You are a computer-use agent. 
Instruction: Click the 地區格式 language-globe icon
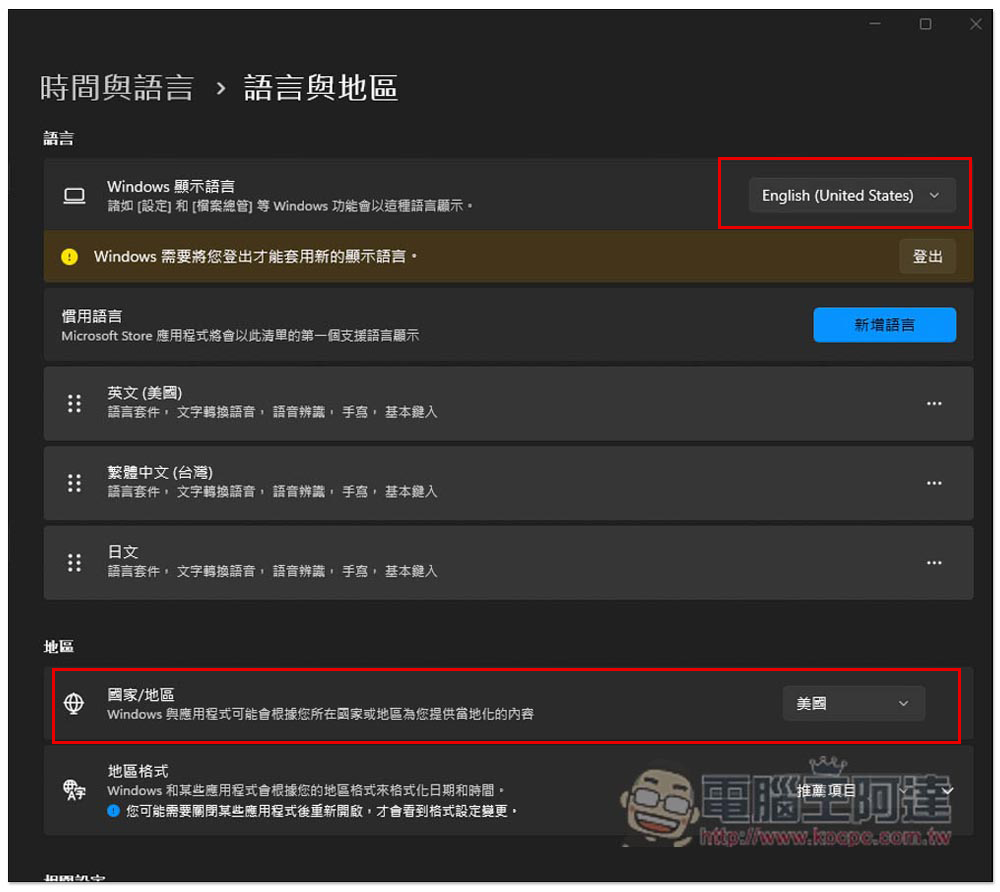pos(74,790)
